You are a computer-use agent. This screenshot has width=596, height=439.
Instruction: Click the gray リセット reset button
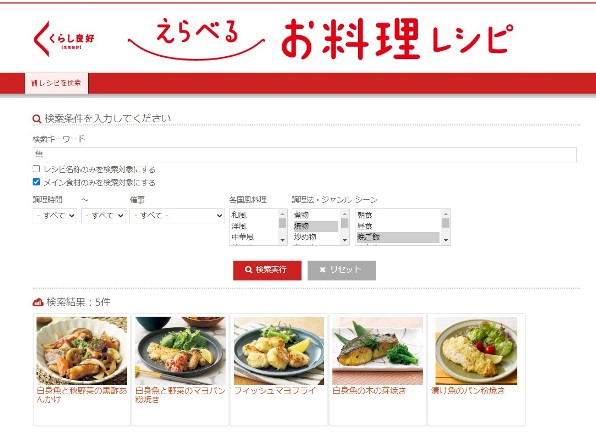pos(342,270)
